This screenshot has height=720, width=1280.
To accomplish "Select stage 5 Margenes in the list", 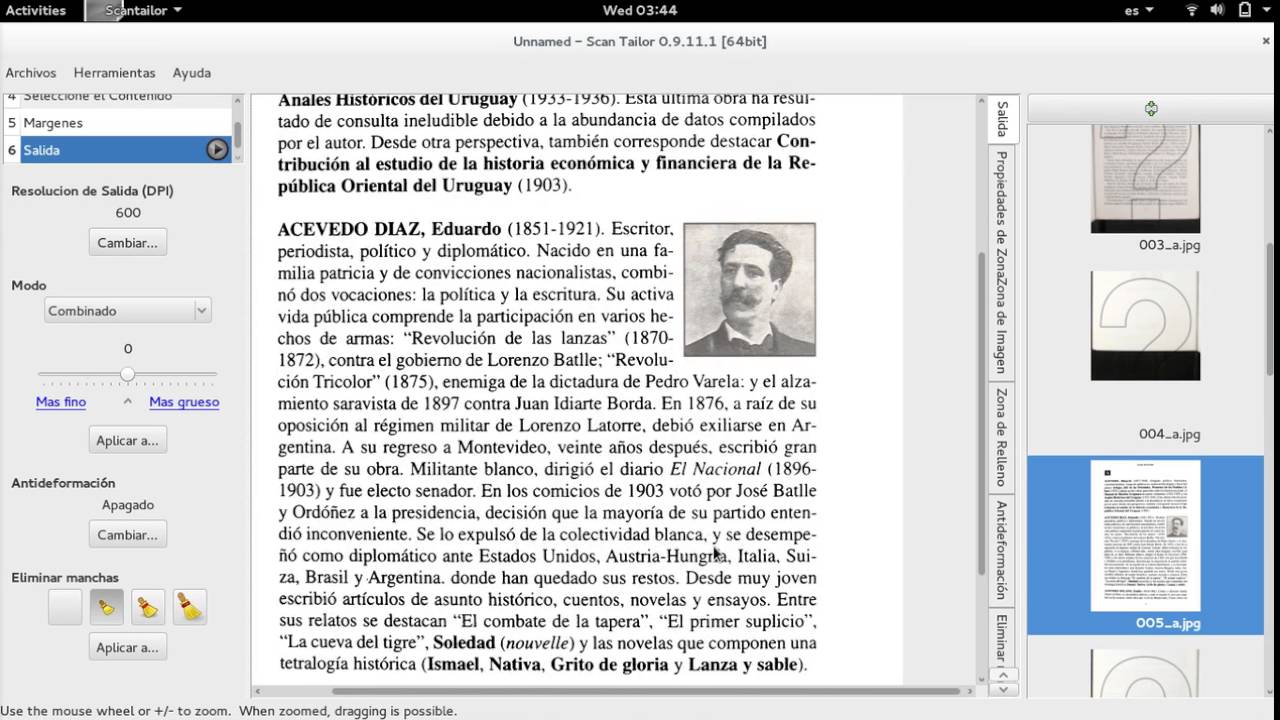I will (x=118, y=123).
